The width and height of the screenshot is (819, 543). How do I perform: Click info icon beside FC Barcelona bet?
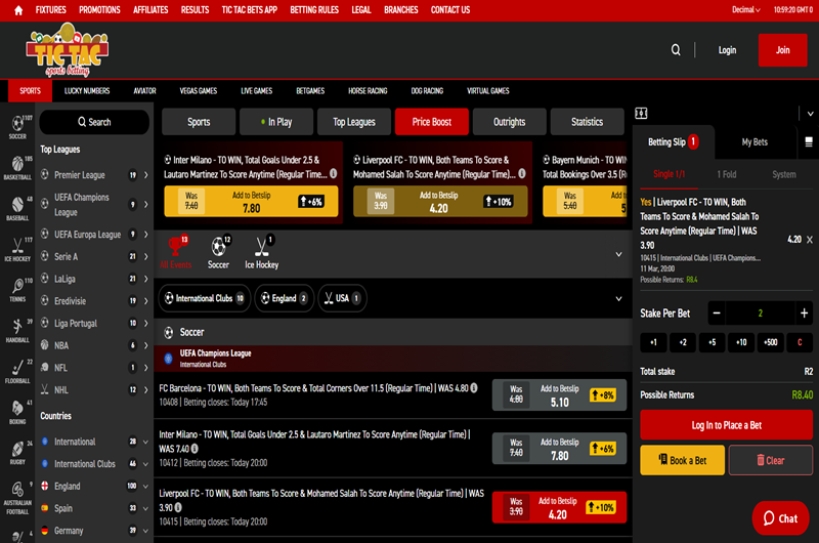[474, 388]
